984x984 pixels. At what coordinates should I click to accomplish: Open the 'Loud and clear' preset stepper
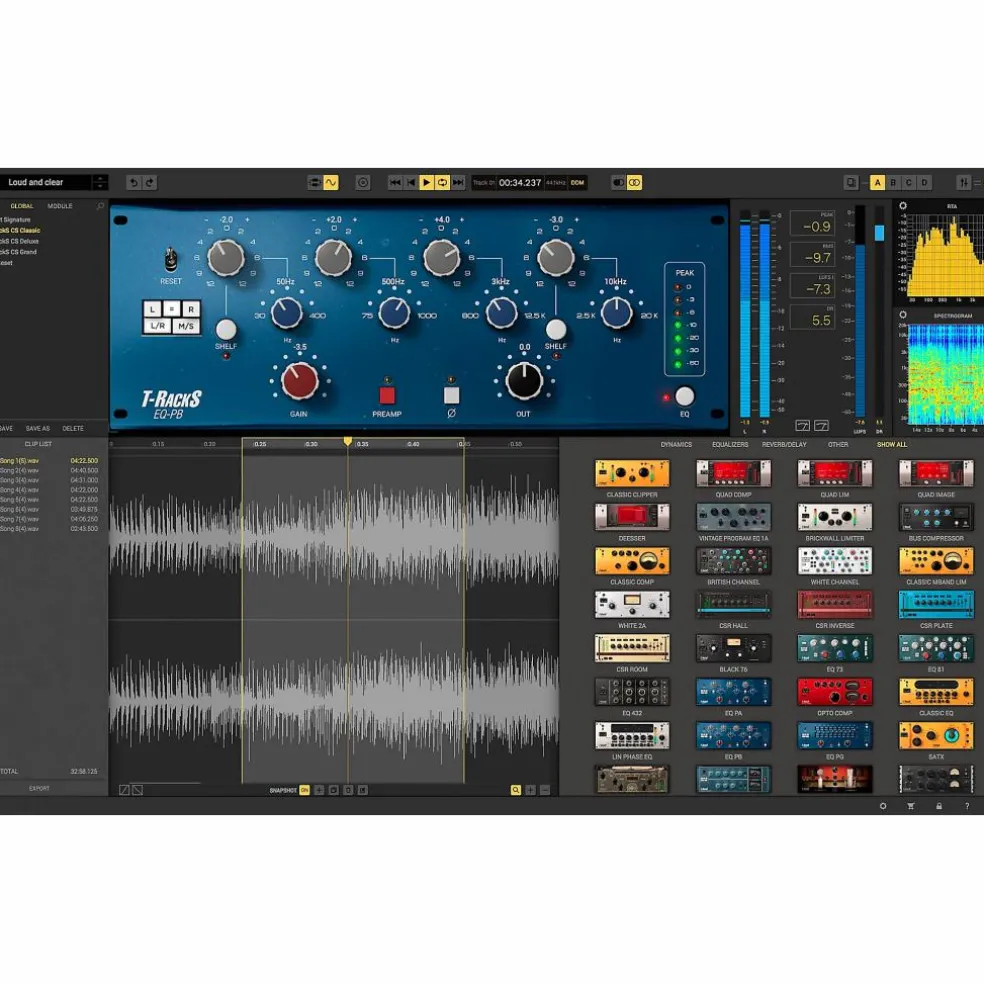point(100,183)
